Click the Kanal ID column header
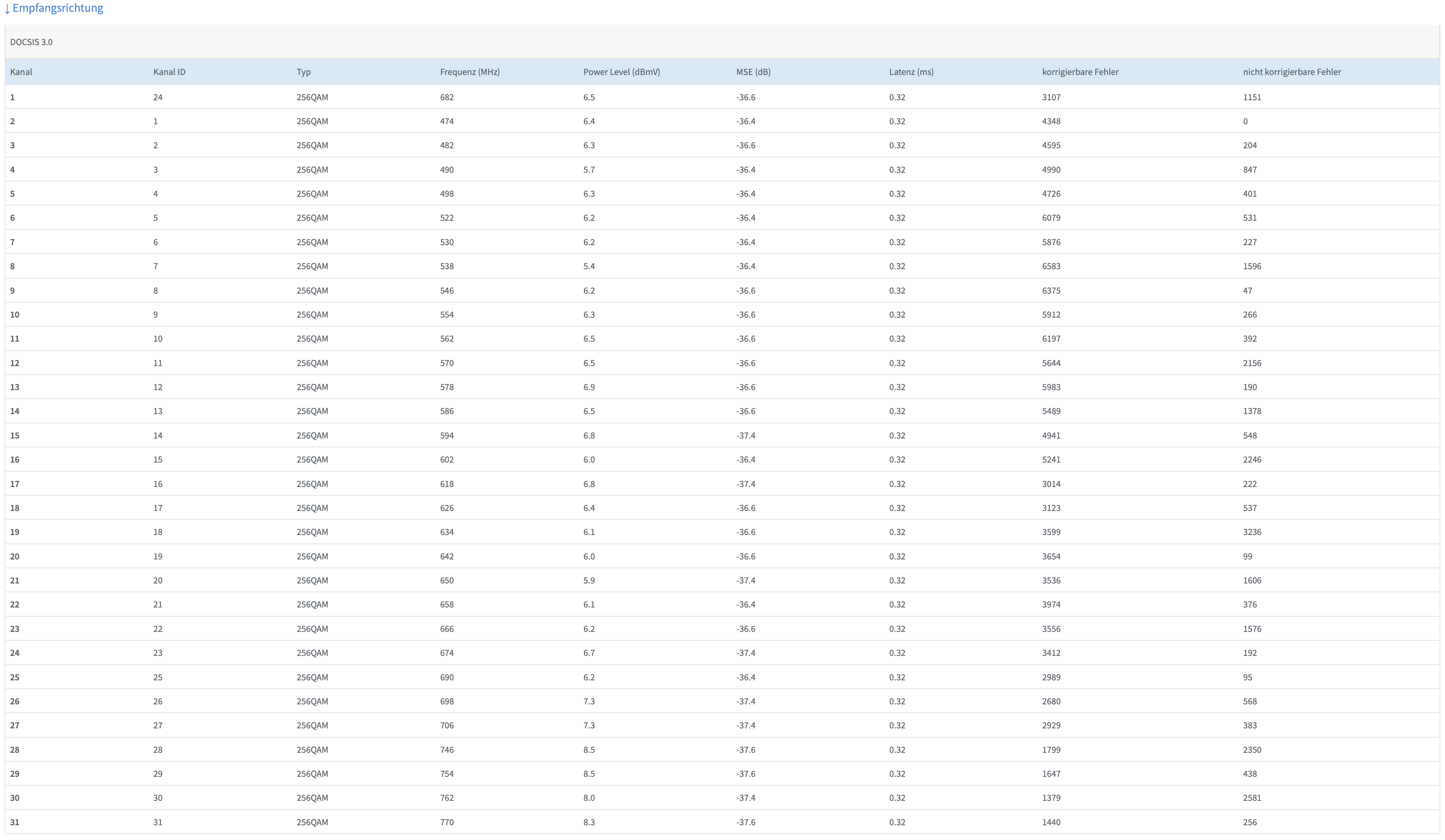 169,72
